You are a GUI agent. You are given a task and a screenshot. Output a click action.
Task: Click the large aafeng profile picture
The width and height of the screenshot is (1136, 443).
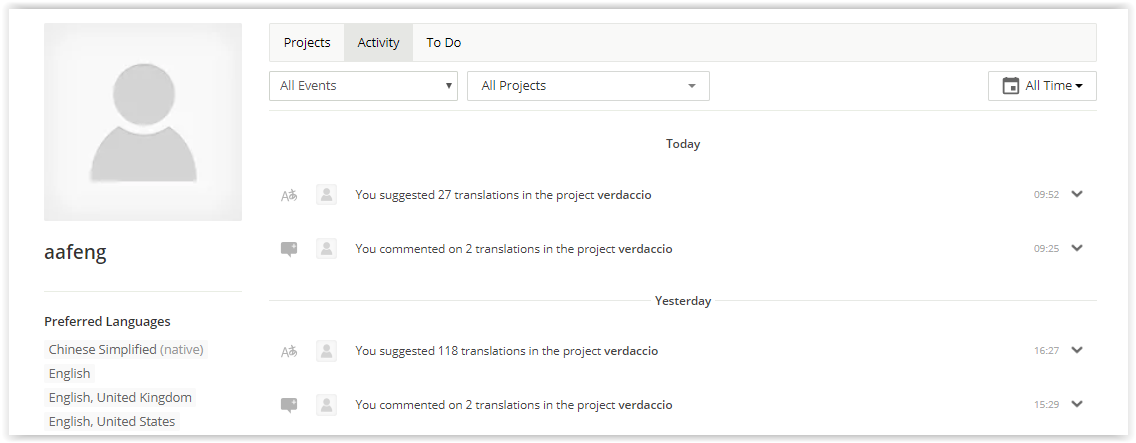coord(143,122)
